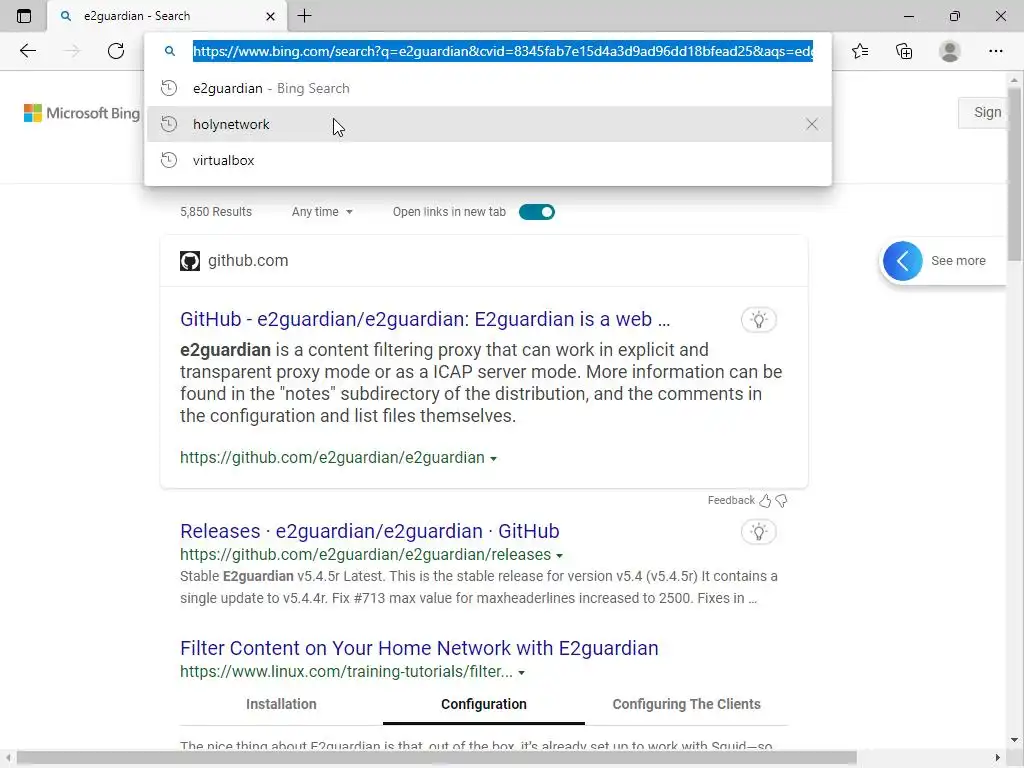Expand dropdown next to linux.com URL
This screenshot has height=768, width=1024.
(x=521, y=673)
